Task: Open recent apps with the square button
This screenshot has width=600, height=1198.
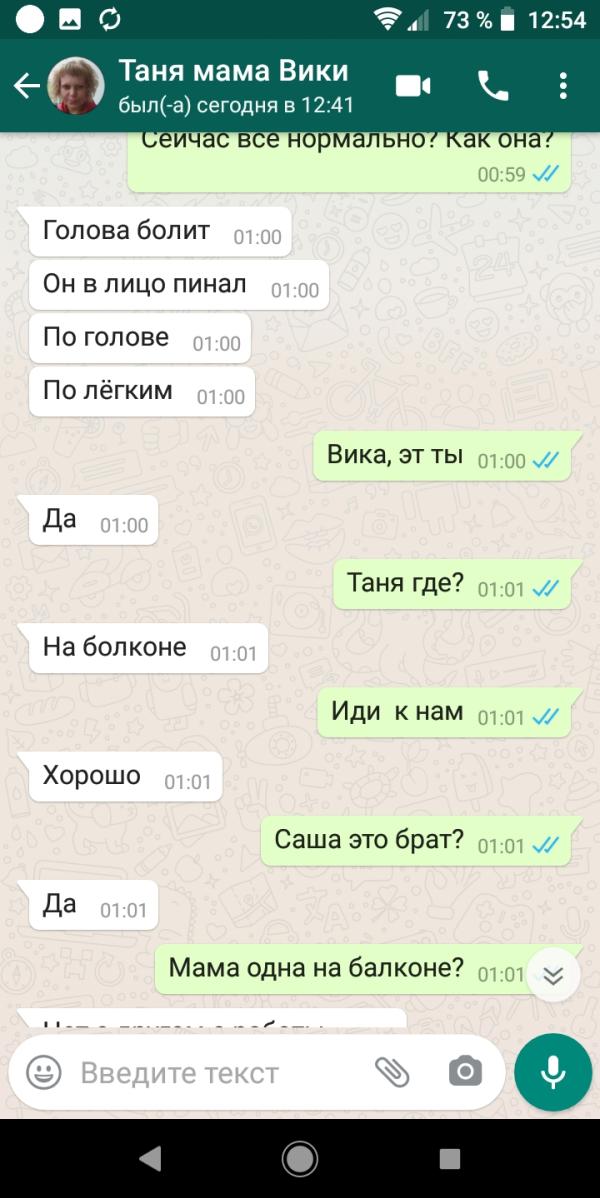Action: click(x=449, y=1159)
